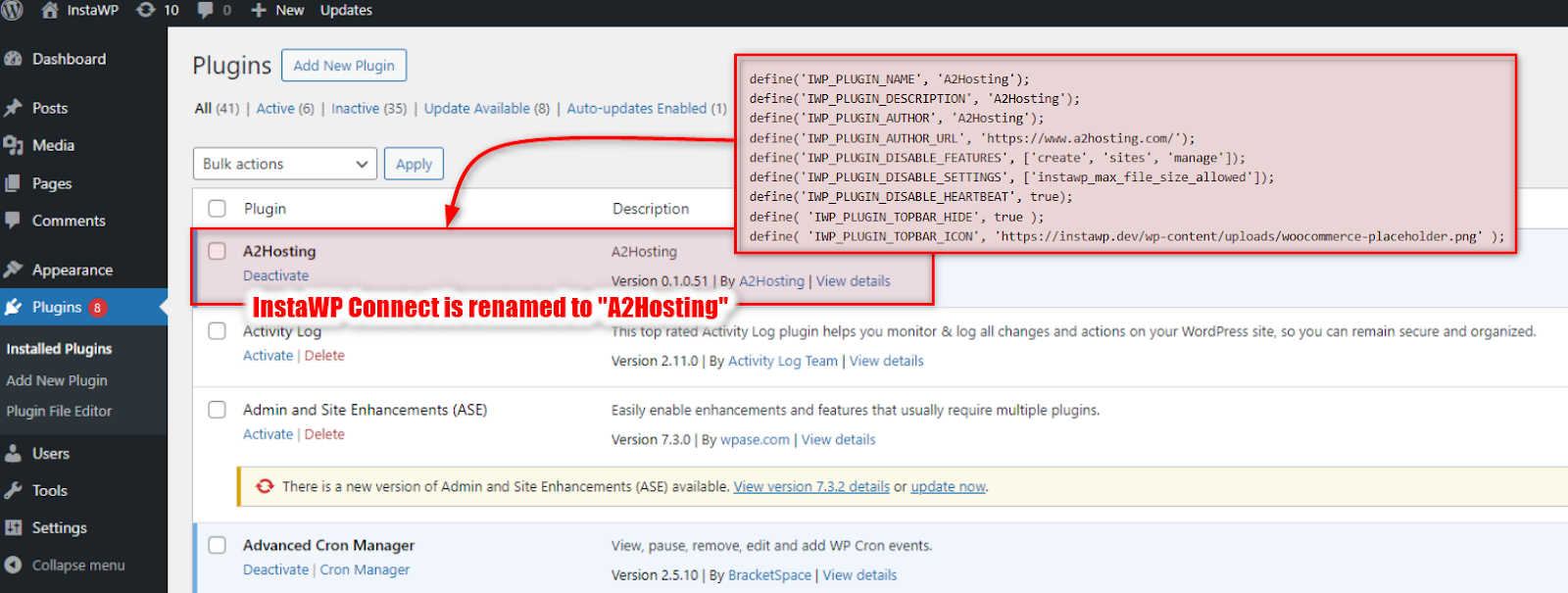Open the Plugin File Editor submenu

(x=59, y=412)
